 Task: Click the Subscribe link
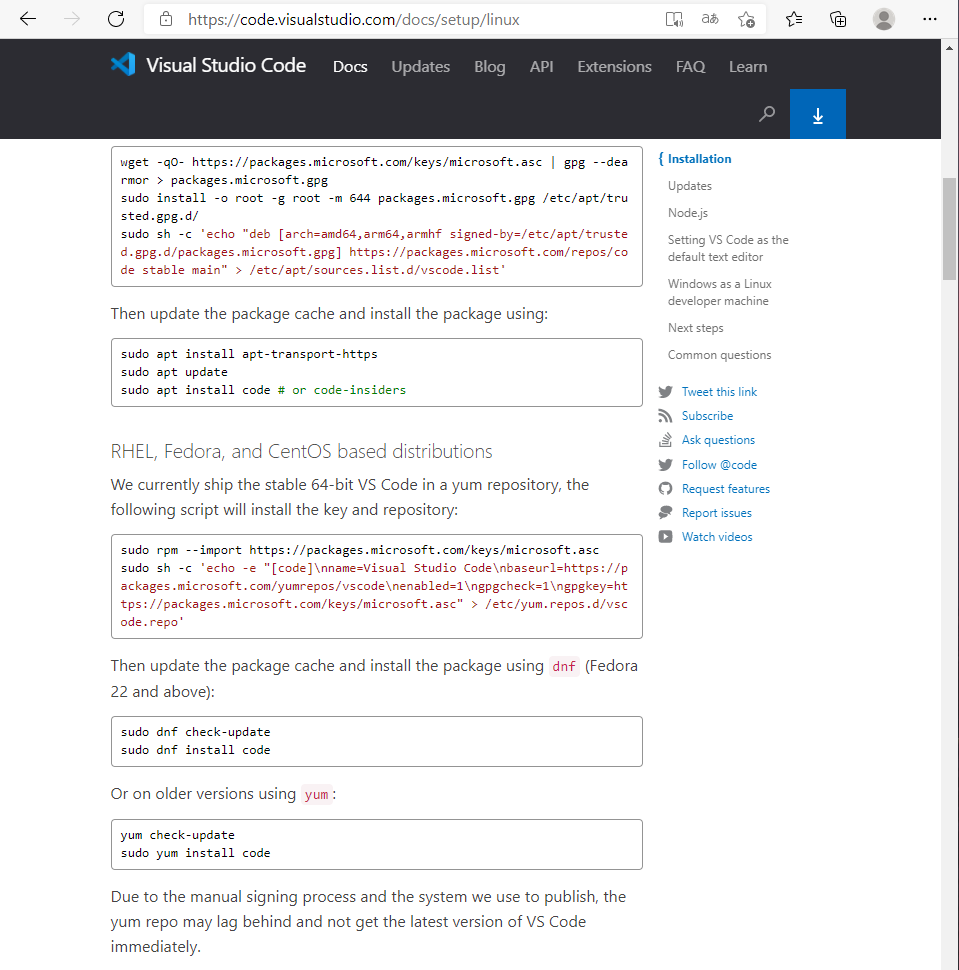(707, 416)
